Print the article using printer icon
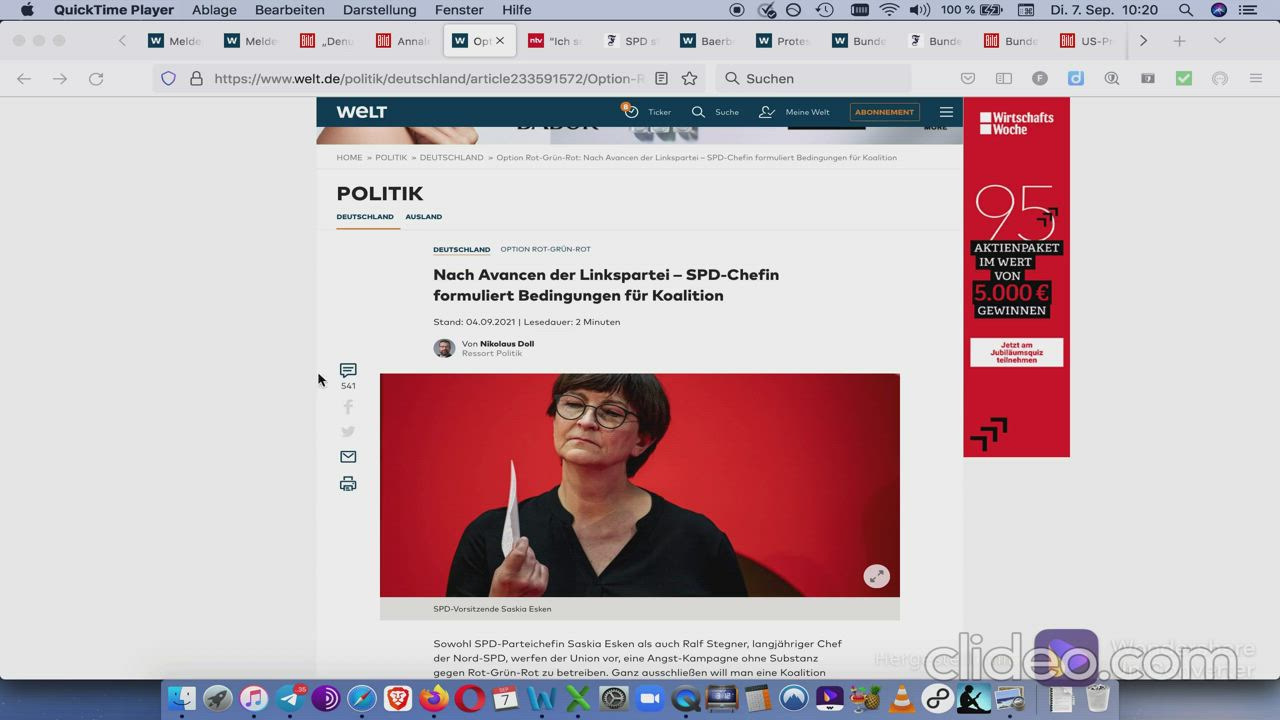The width and height of the screenshot is (1280, 720). coord(348,484)
